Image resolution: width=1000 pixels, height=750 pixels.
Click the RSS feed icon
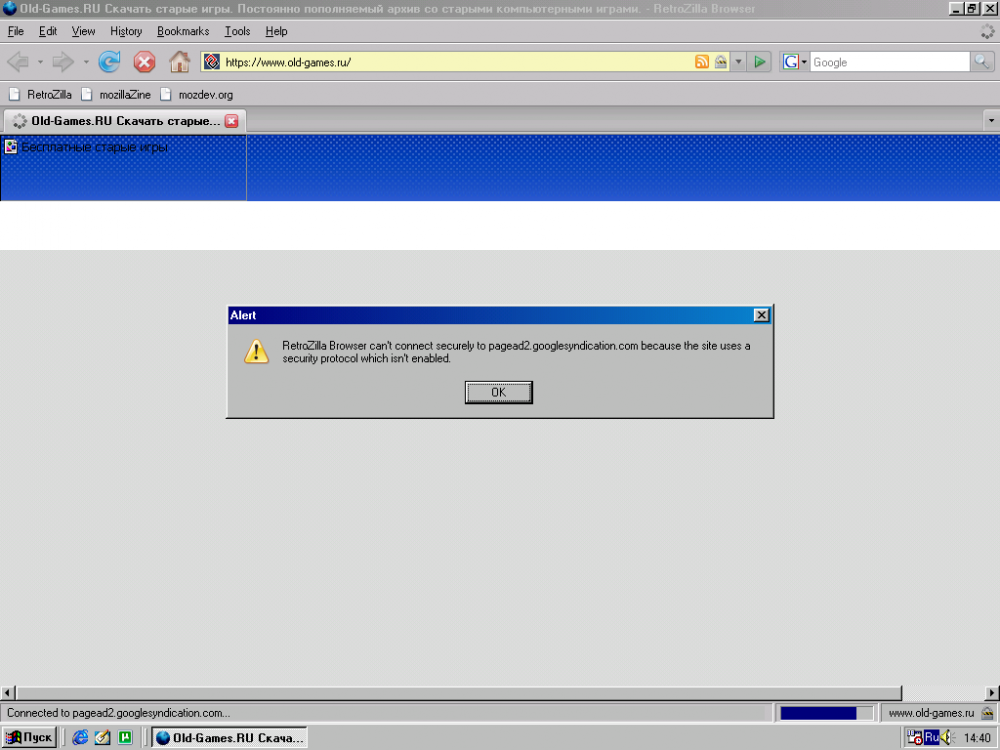tap(702, 62)
